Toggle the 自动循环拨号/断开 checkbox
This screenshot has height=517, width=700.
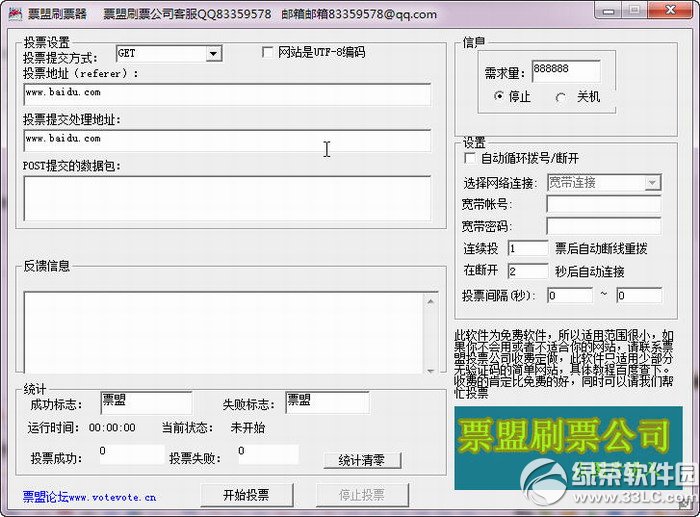point(471,158)
